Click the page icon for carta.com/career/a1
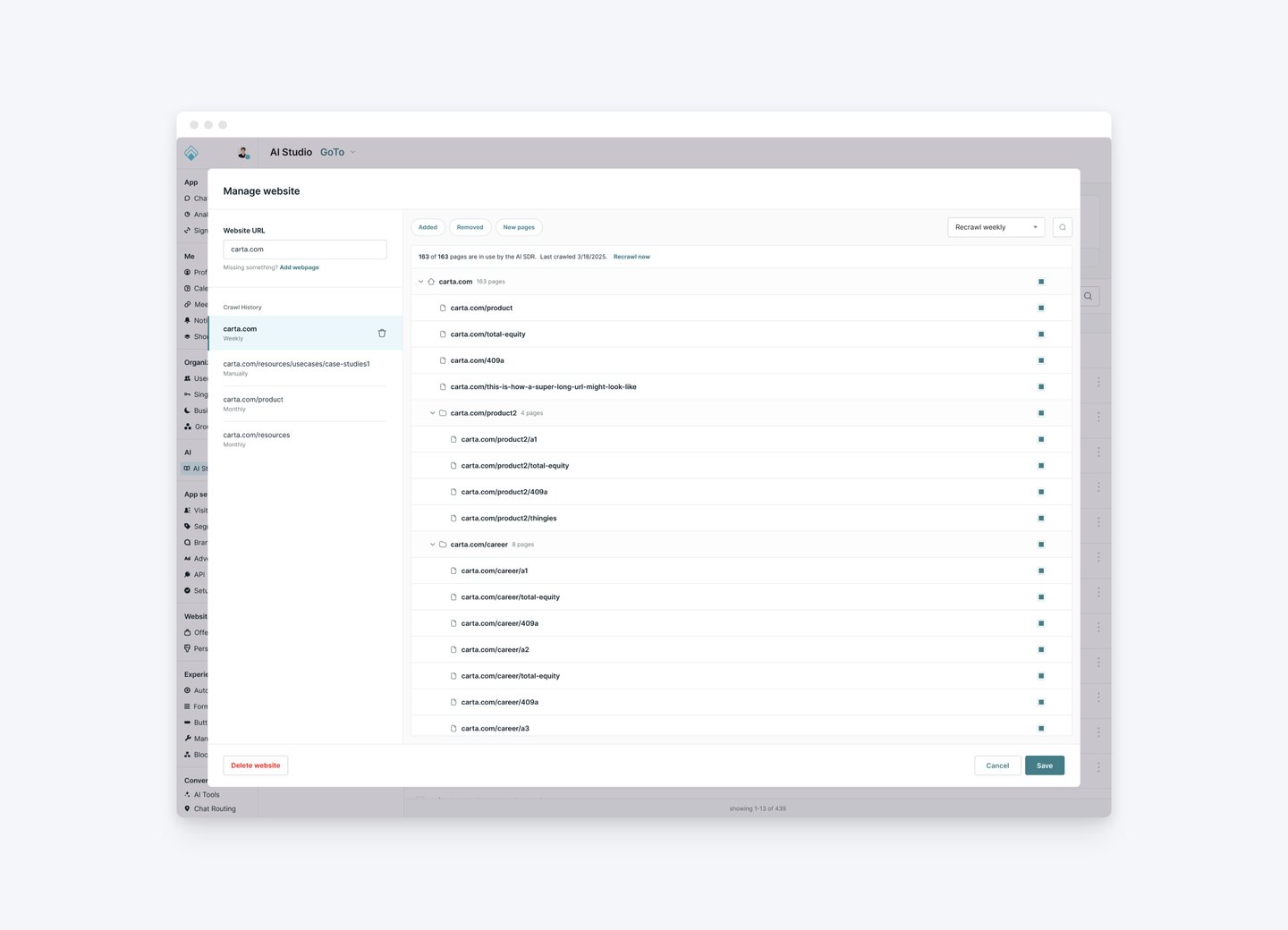 coord(453,571)
